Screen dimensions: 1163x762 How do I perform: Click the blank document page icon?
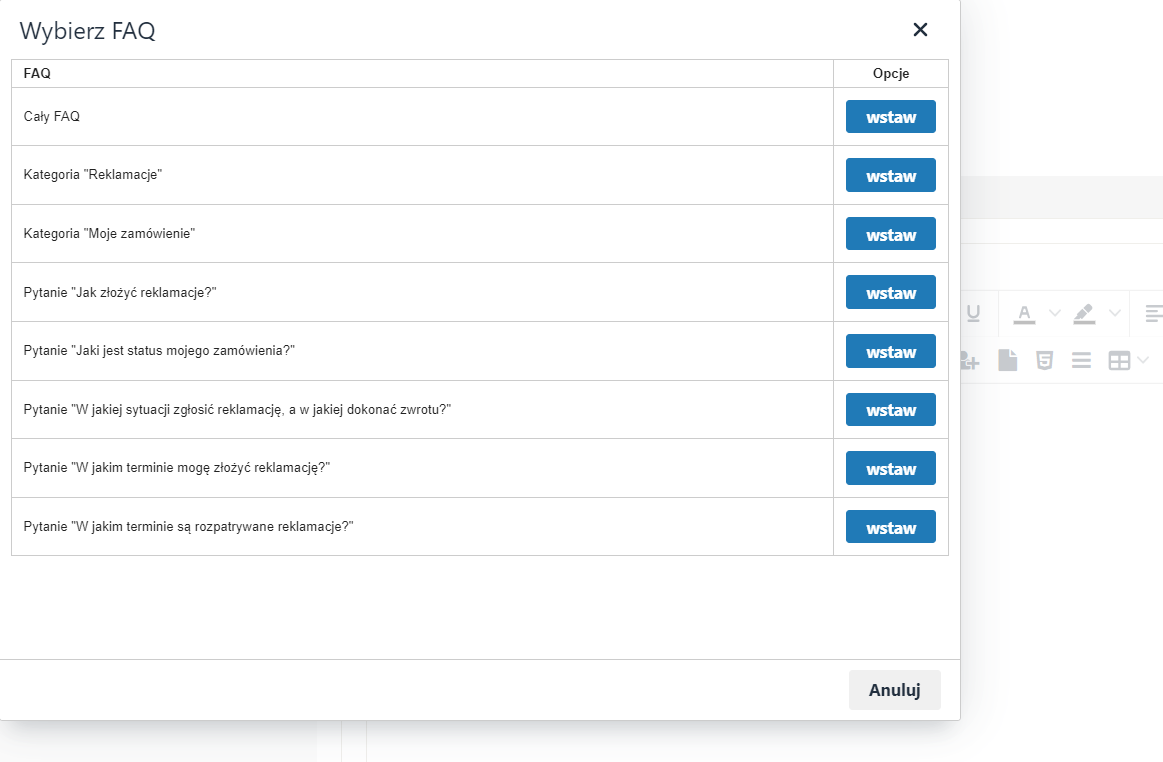point(1007,361)
